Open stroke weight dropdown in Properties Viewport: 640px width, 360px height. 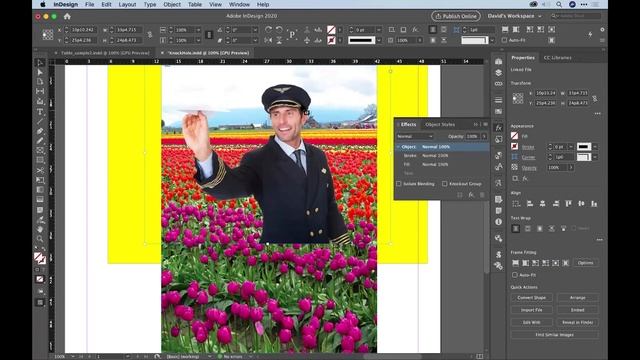point(571,147)
